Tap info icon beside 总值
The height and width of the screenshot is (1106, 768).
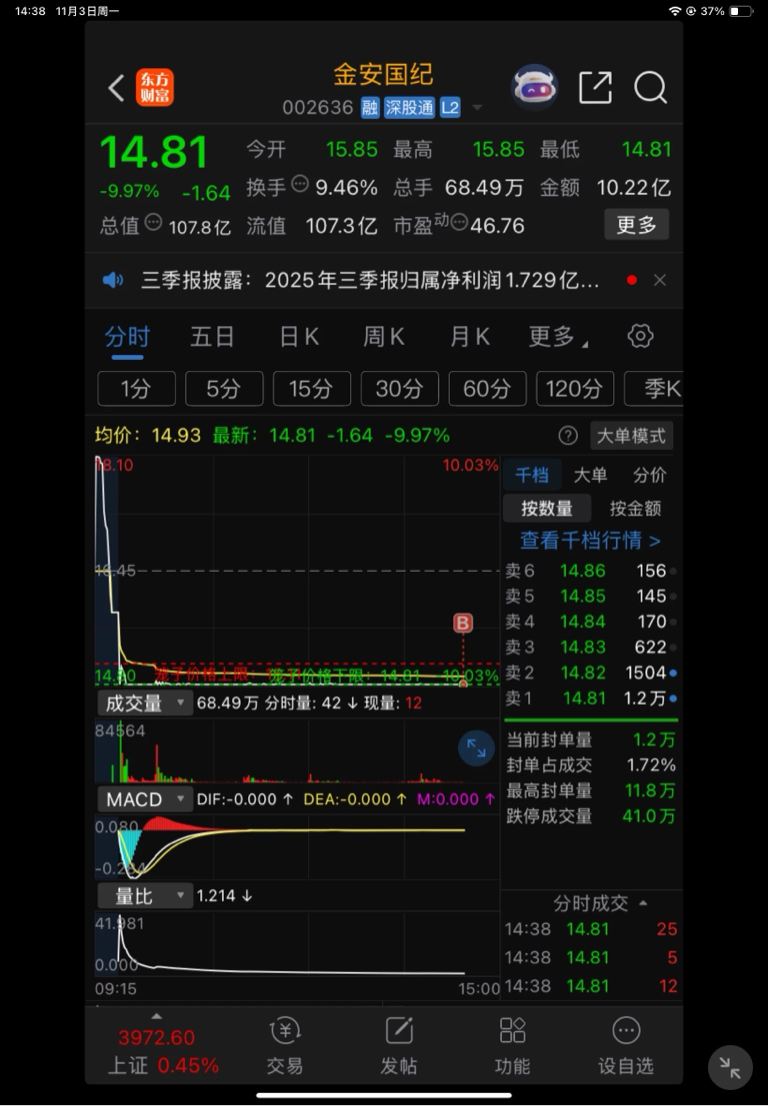pyautogui.click(x=153, y=223)
